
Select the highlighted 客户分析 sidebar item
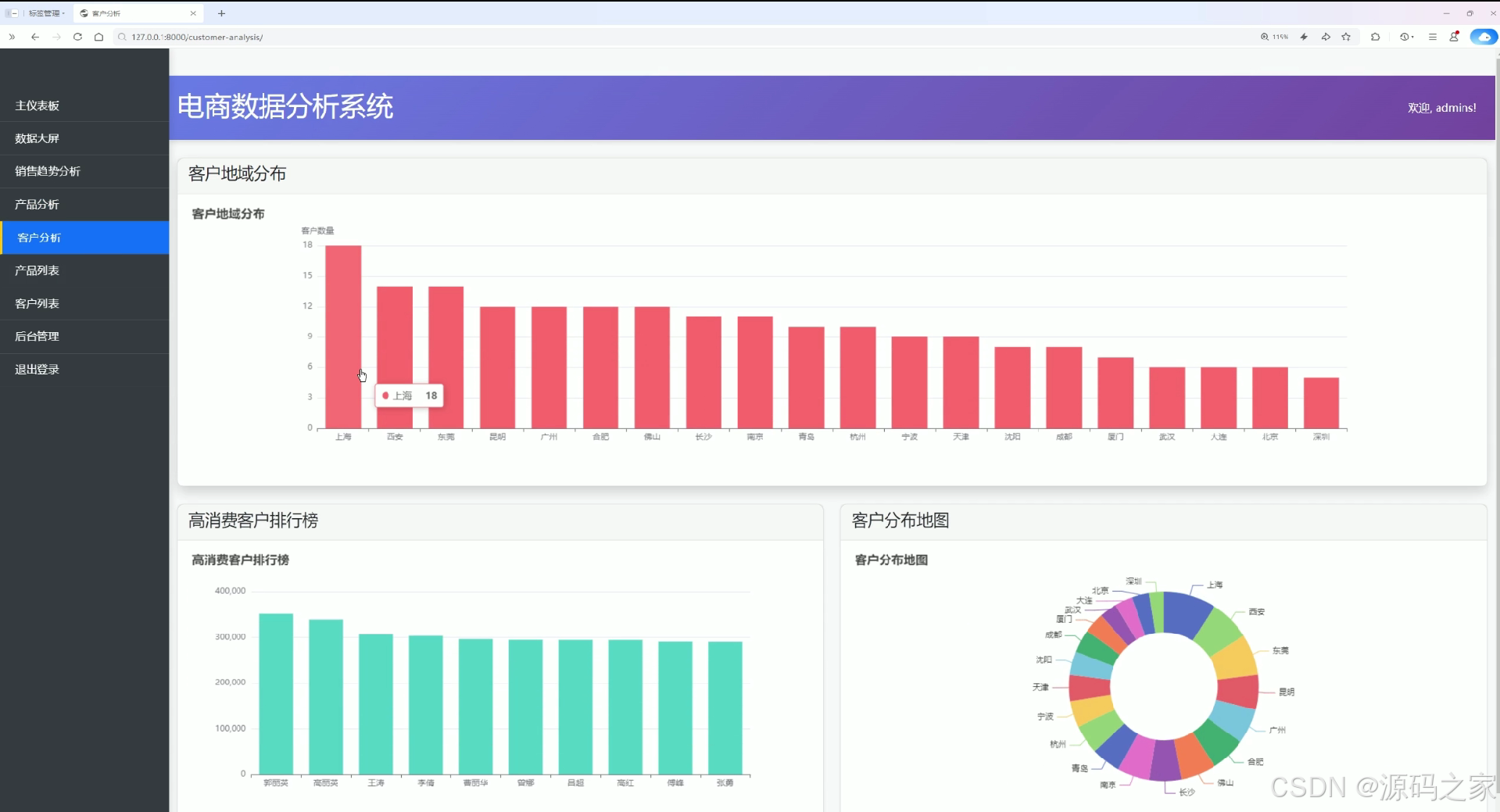(x=84, y=238)
